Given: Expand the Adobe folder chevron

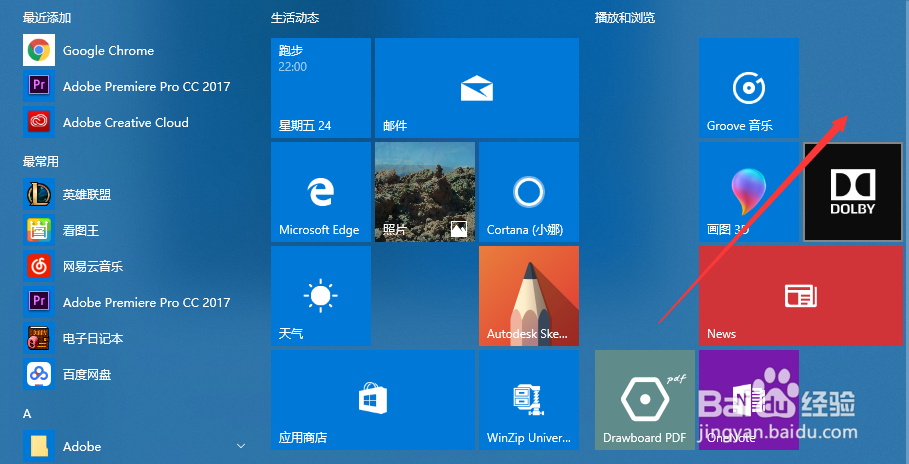Looking at the screenshot, I should click(241, 446).
